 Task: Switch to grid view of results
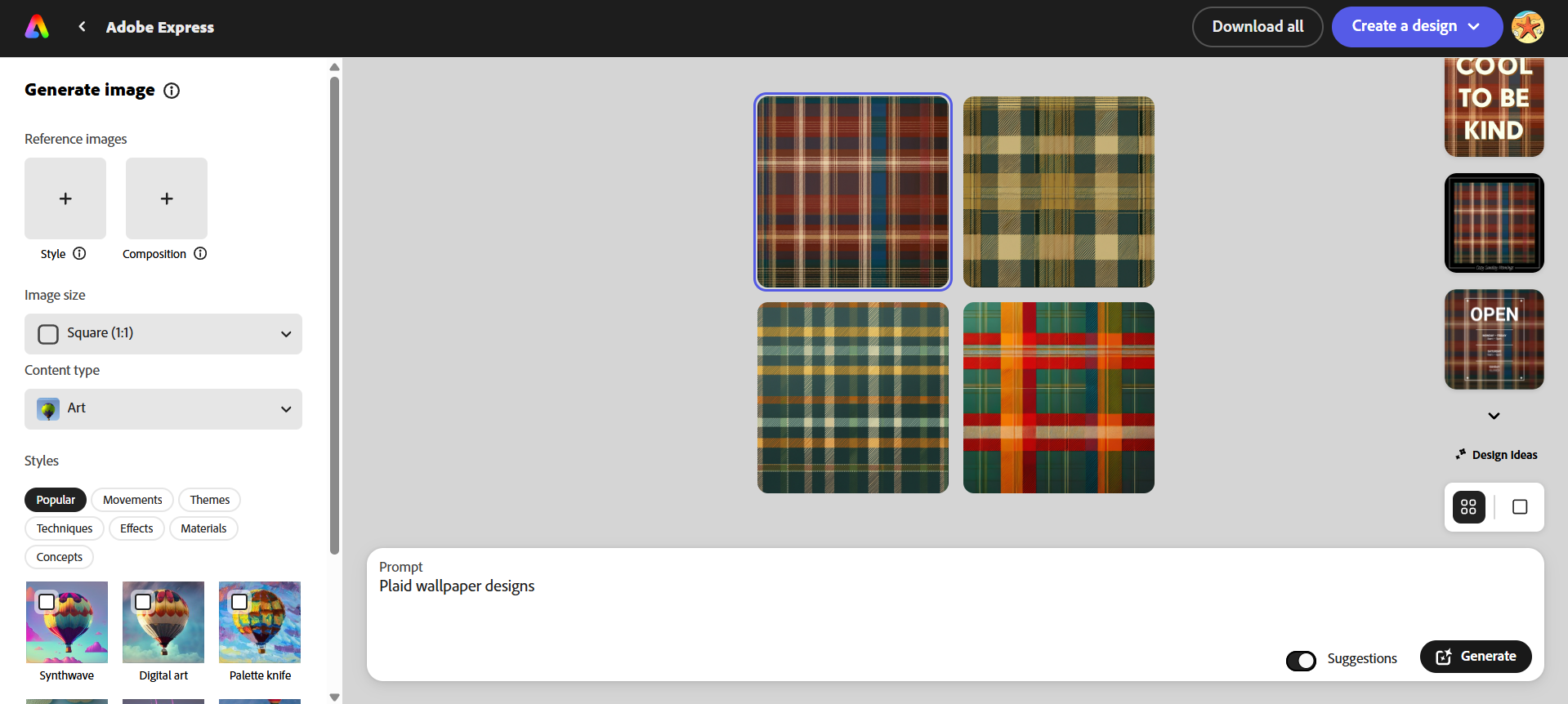coord(1468,507)
